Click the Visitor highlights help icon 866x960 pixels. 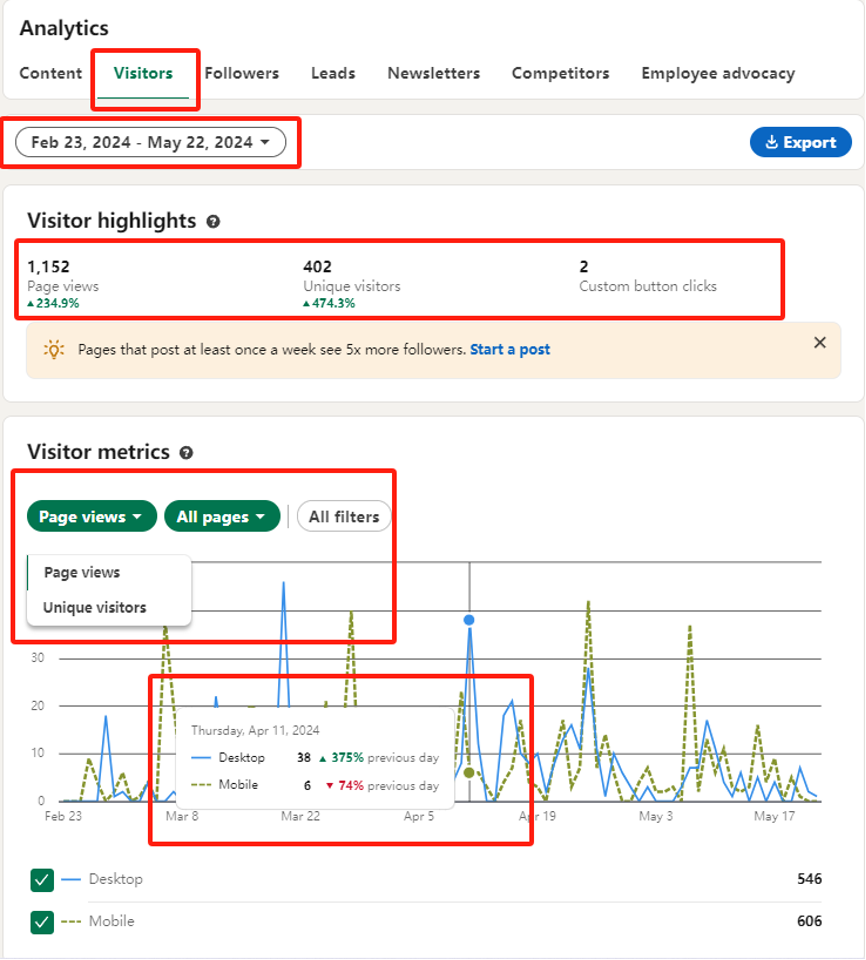(213, 222)
